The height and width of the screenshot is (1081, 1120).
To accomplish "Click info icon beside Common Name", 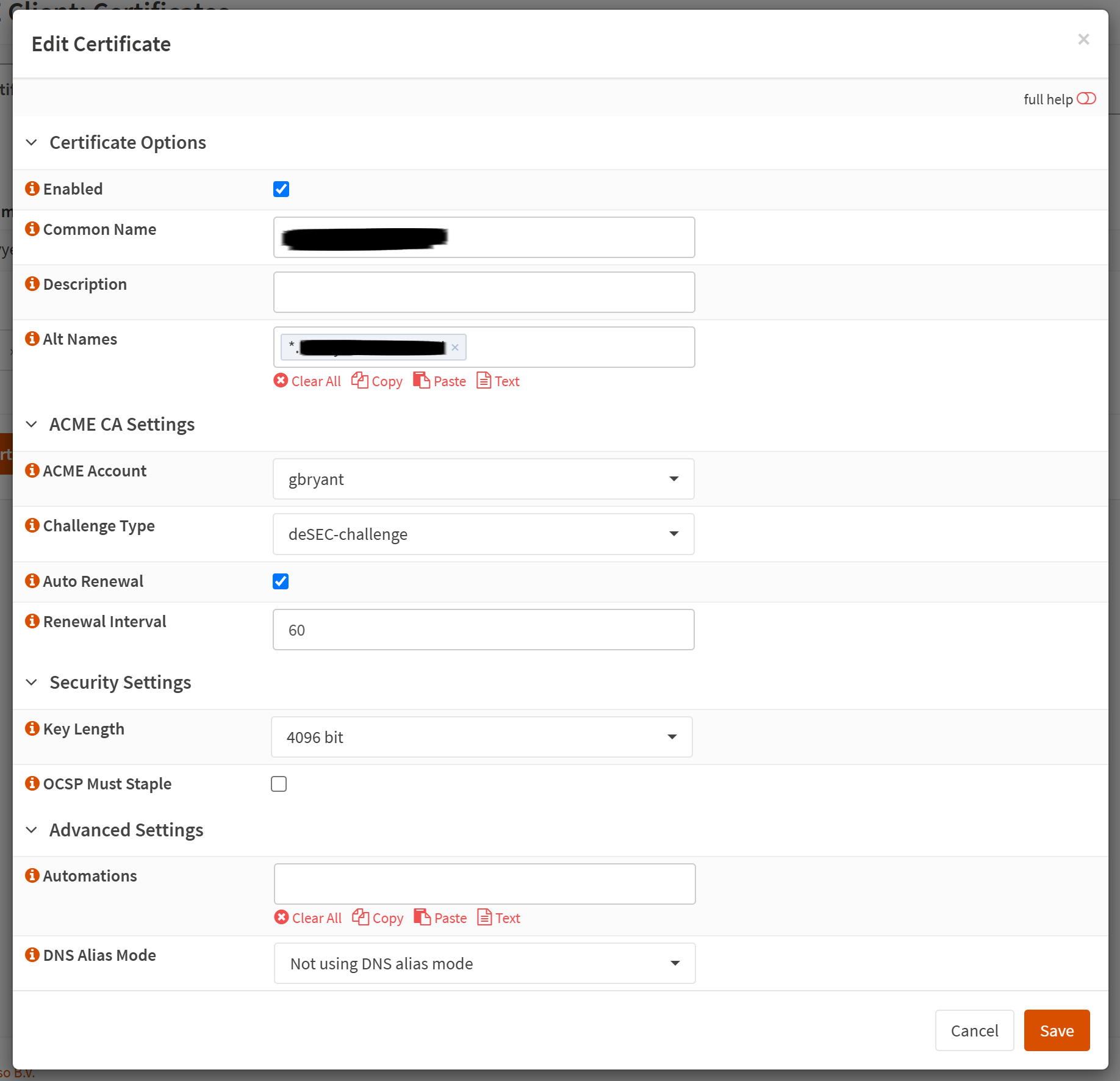I will 32,229.
